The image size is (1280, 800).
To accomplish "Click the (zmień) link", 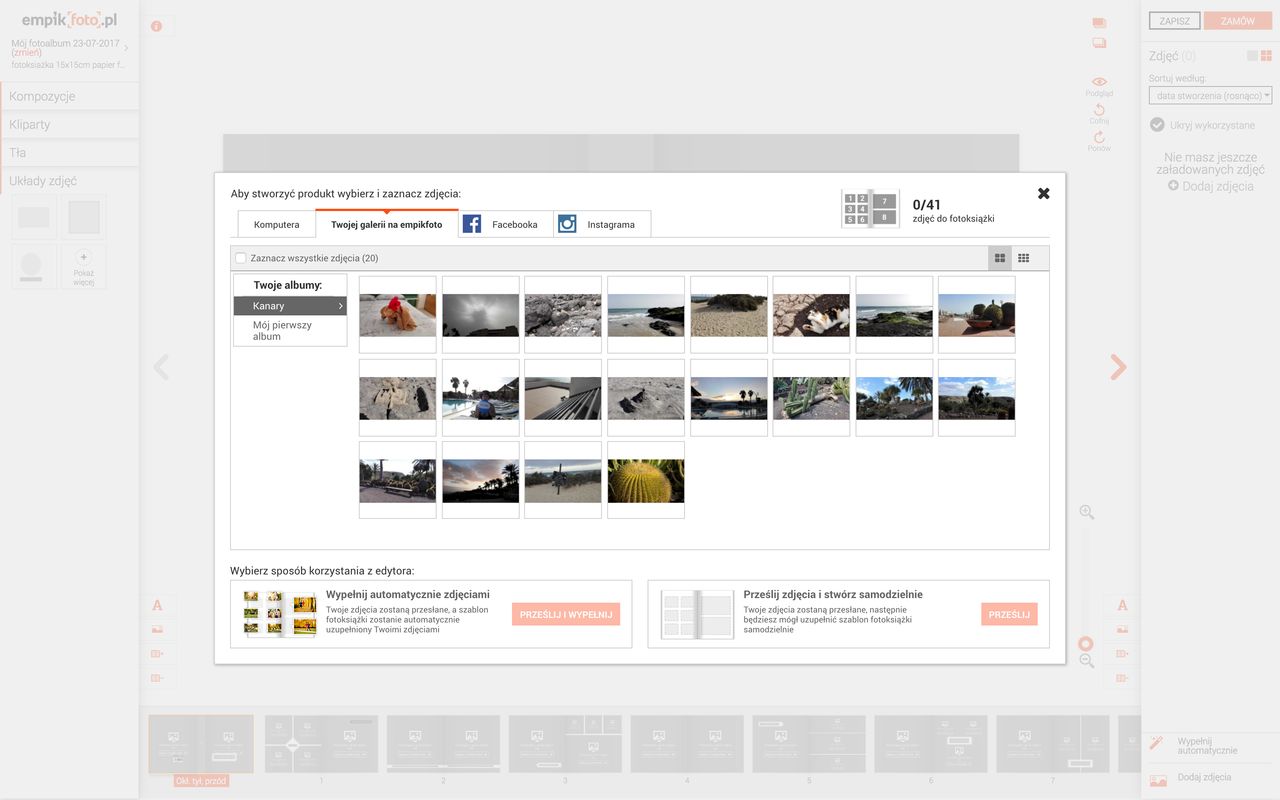I will (x=26, y=53).
